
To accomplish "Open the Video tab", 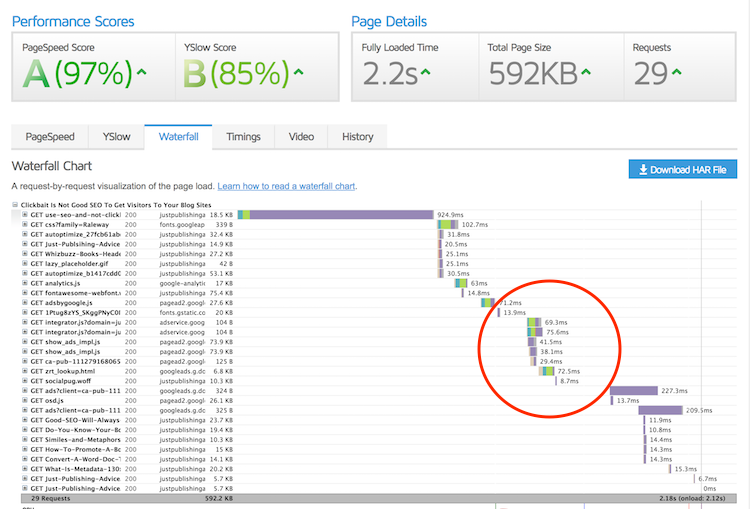I will 301,137.
